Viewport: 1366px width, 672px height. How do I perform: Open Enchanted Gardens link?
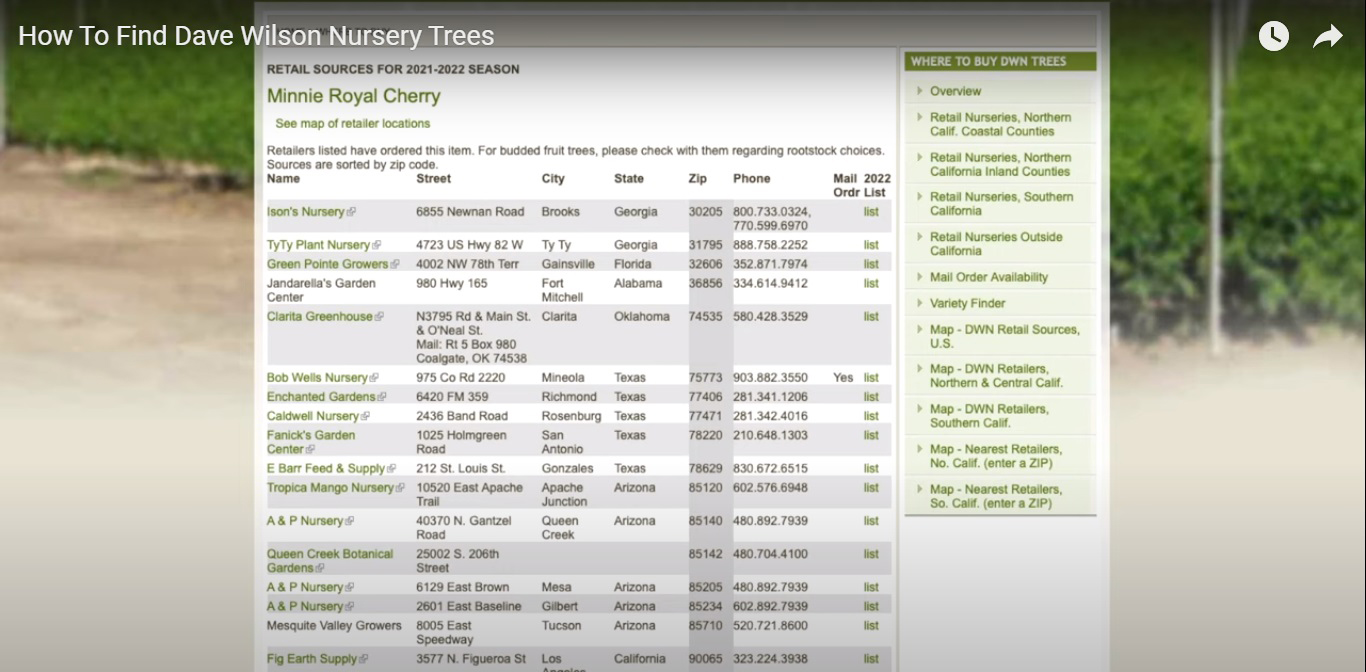coord(321,397)
